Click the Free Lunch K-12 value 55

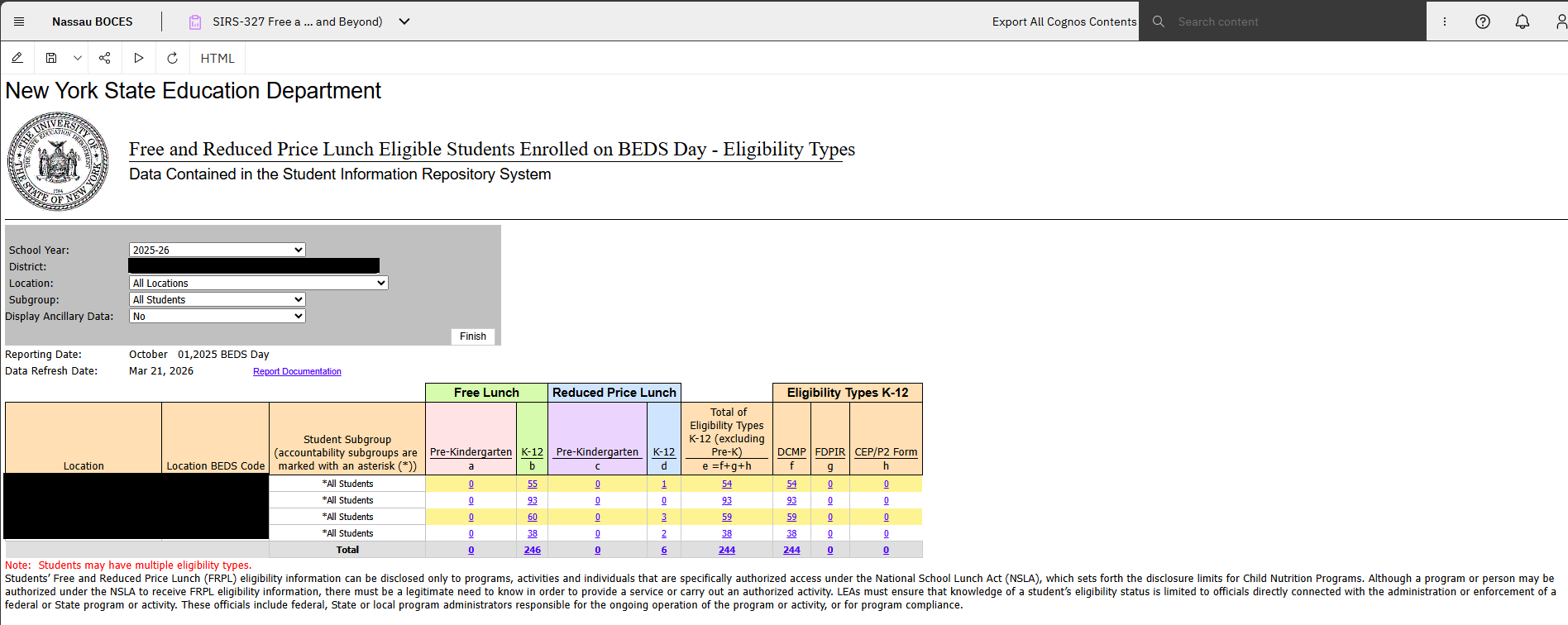coord(533,484)
